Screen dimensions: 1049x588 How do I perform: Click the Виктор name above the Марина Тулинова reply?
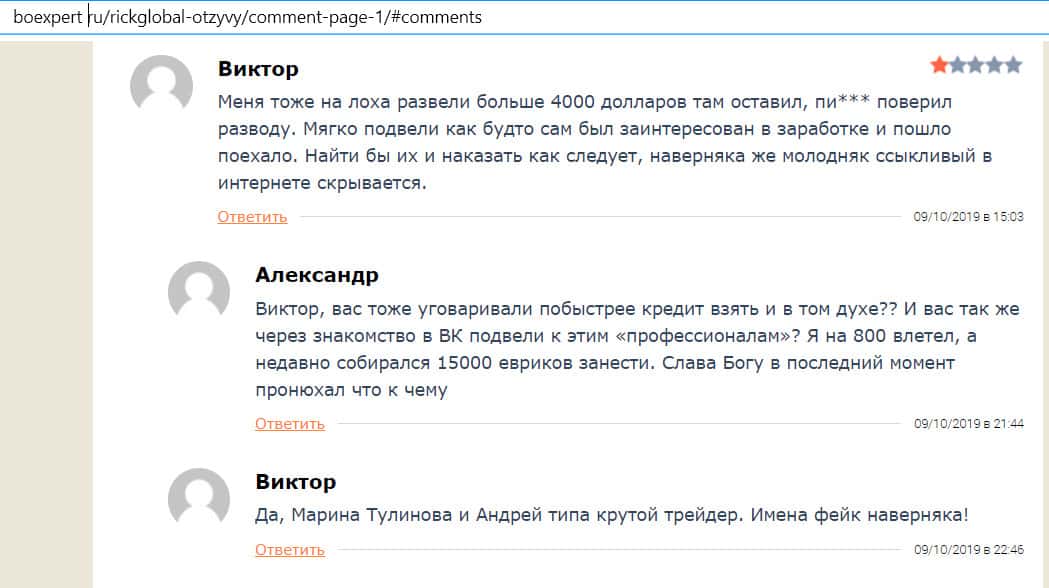click(295, 482)
